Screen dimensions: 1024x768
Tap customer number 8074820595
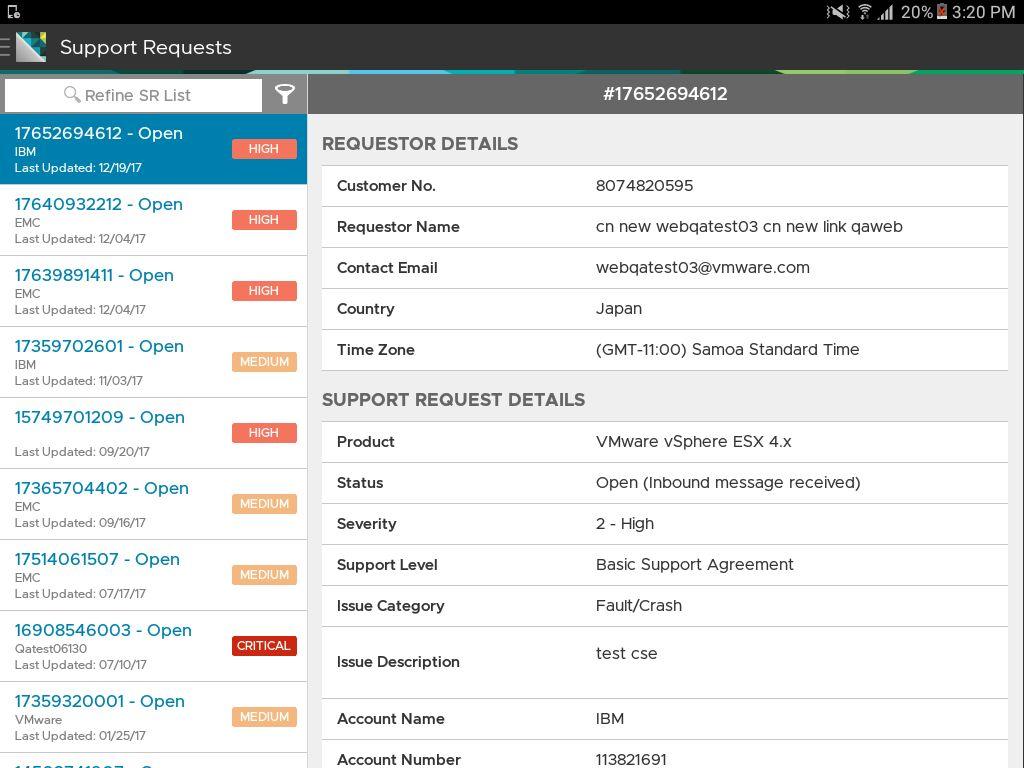point(645,186)
